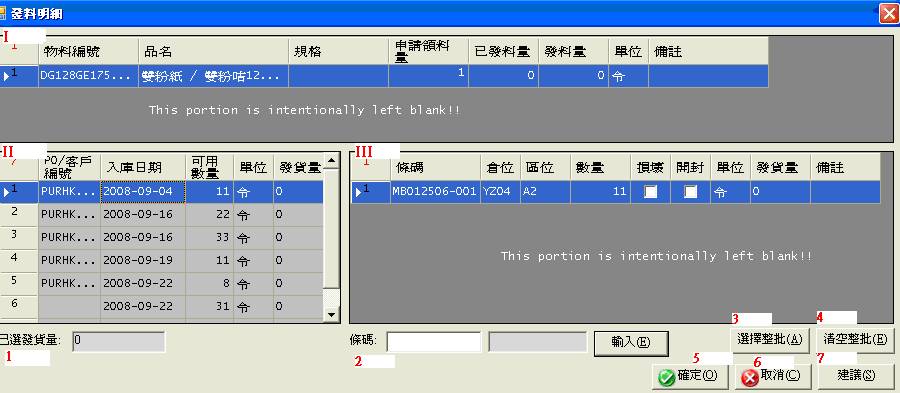The height and width of the screenshot is (393, 900).
Task: Click the 區位 column header
Action: coord(546,168)
